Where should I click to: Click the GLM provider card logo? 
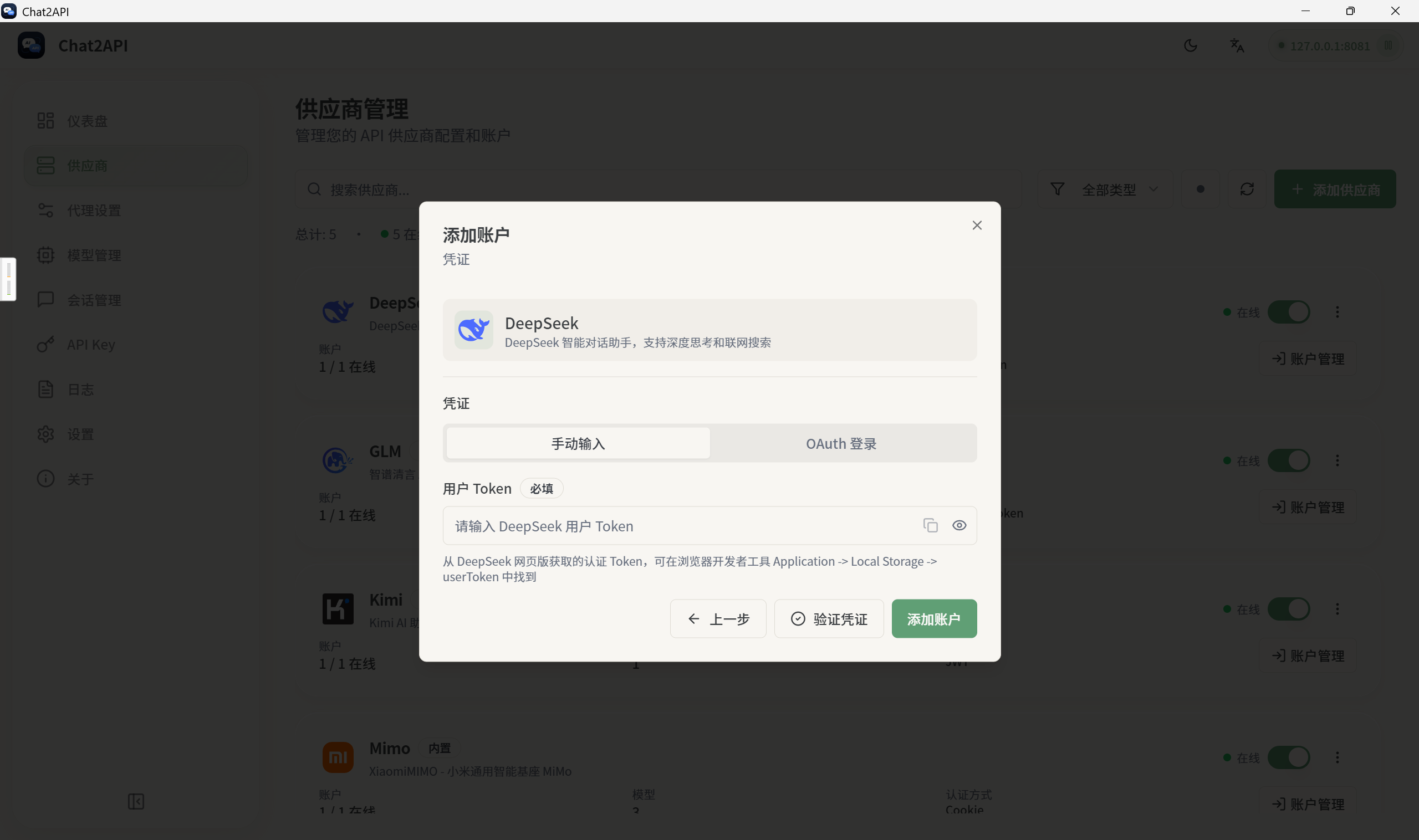[x=338, y=460]
